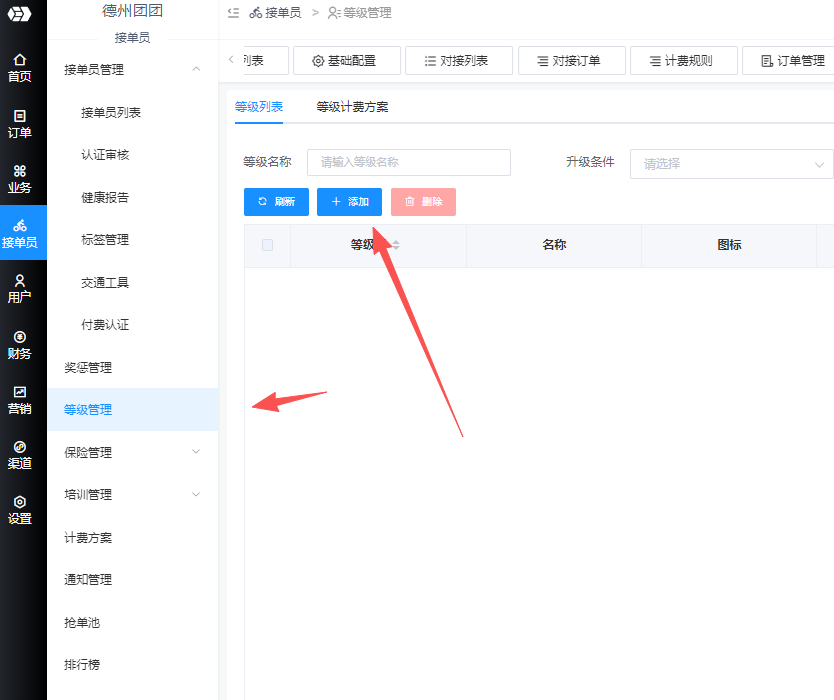Screen dimensions: 834x700
Task: Switch to the 等级计费方案 tab
Action: click(x=352, y=107)
